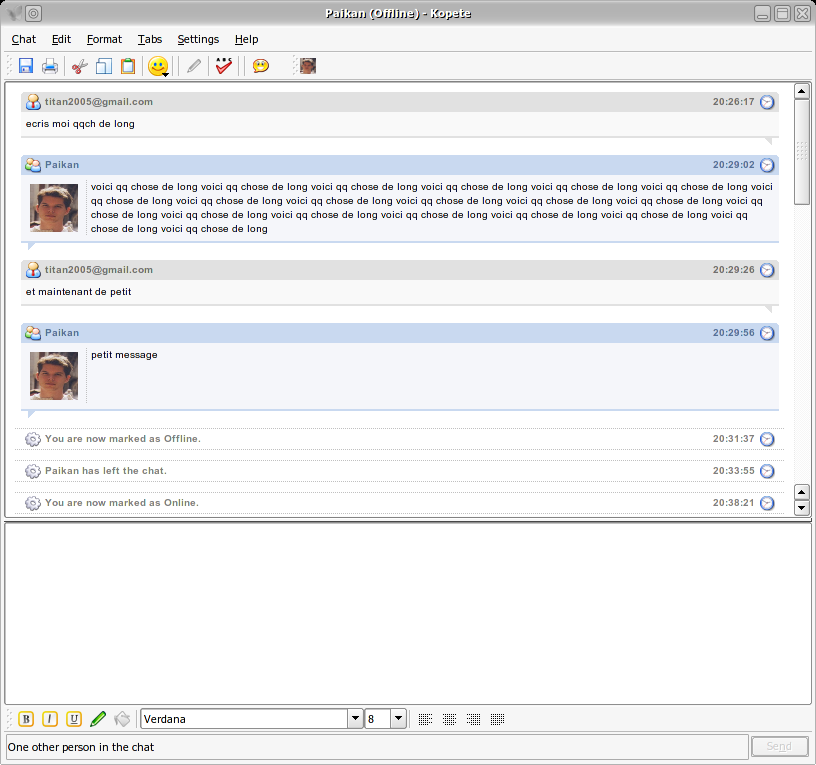Click the Send button

[x=780, y=746]
